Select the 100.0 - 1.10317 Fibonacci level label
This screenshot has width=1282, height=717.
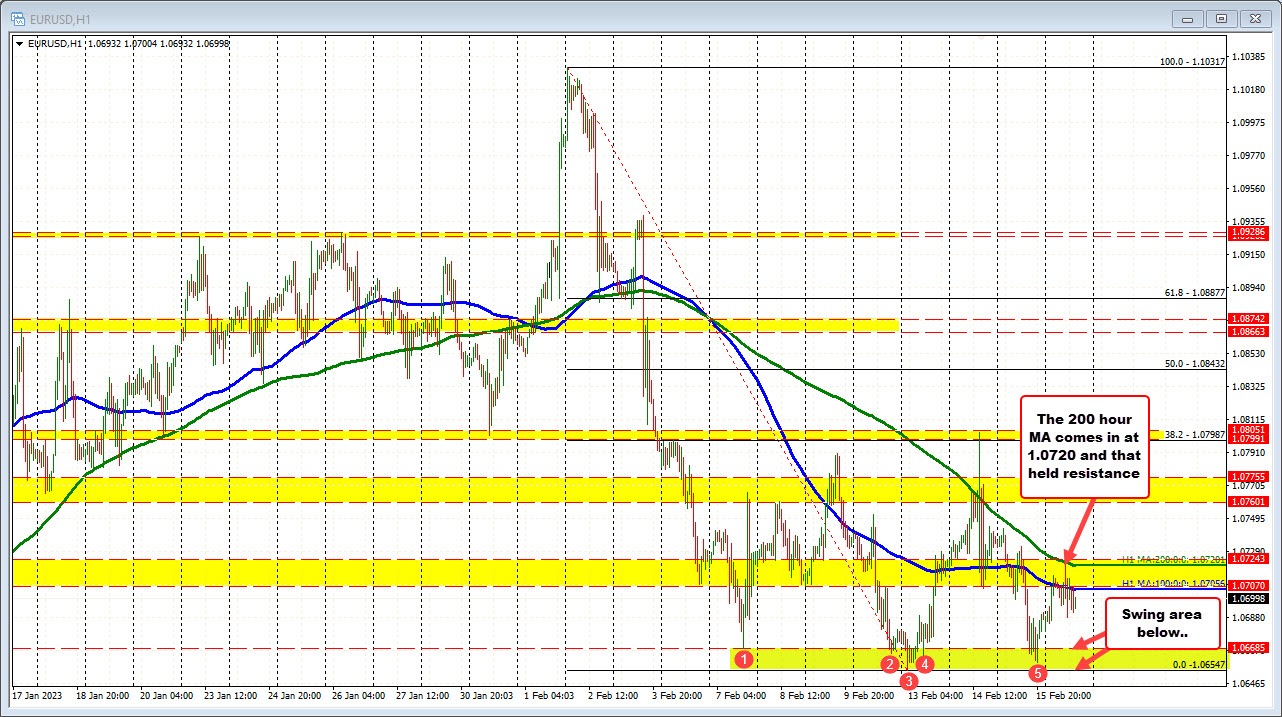click(1192, 62)
